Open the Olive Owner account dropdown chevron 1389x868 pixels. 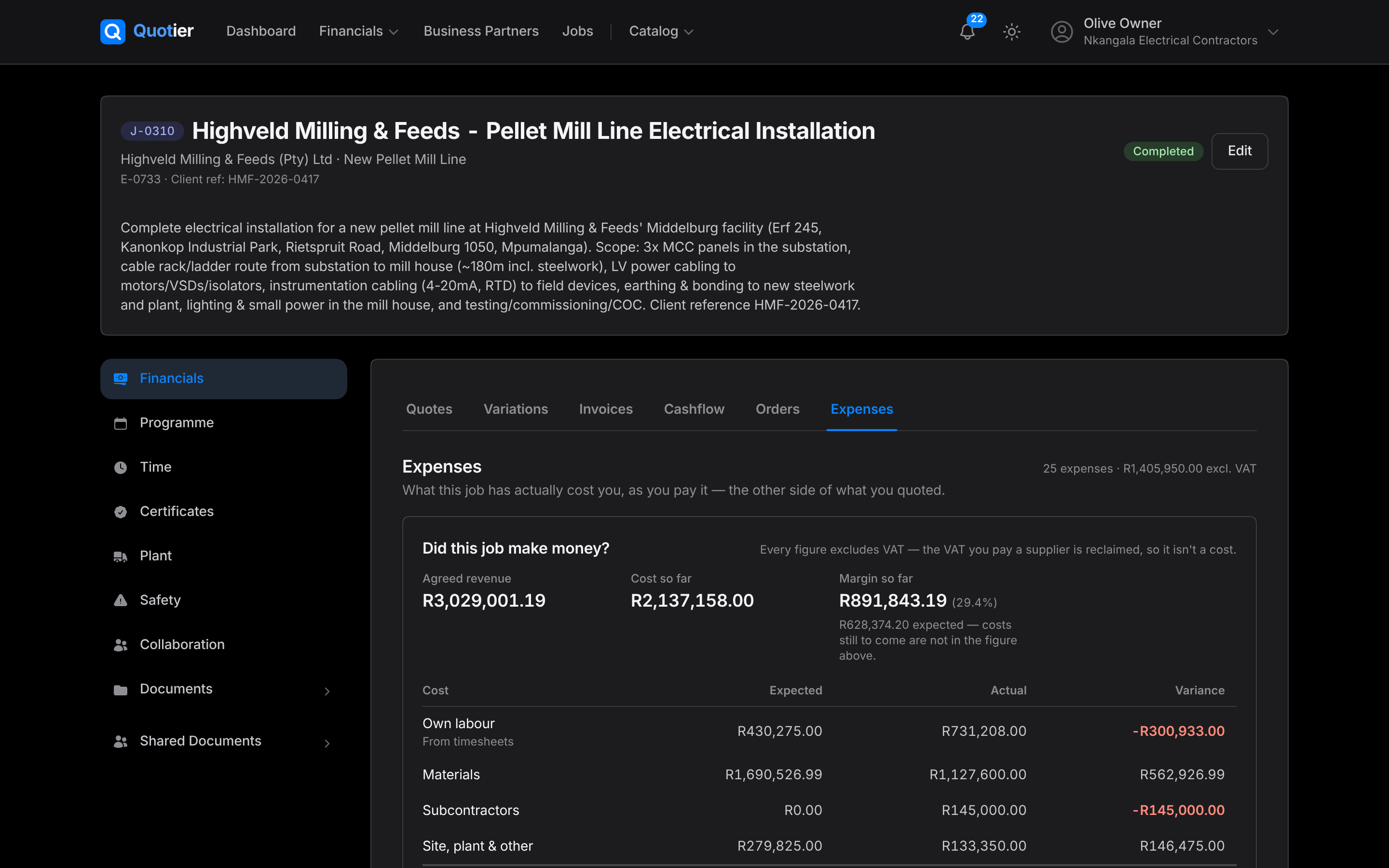coord(1273,31)
